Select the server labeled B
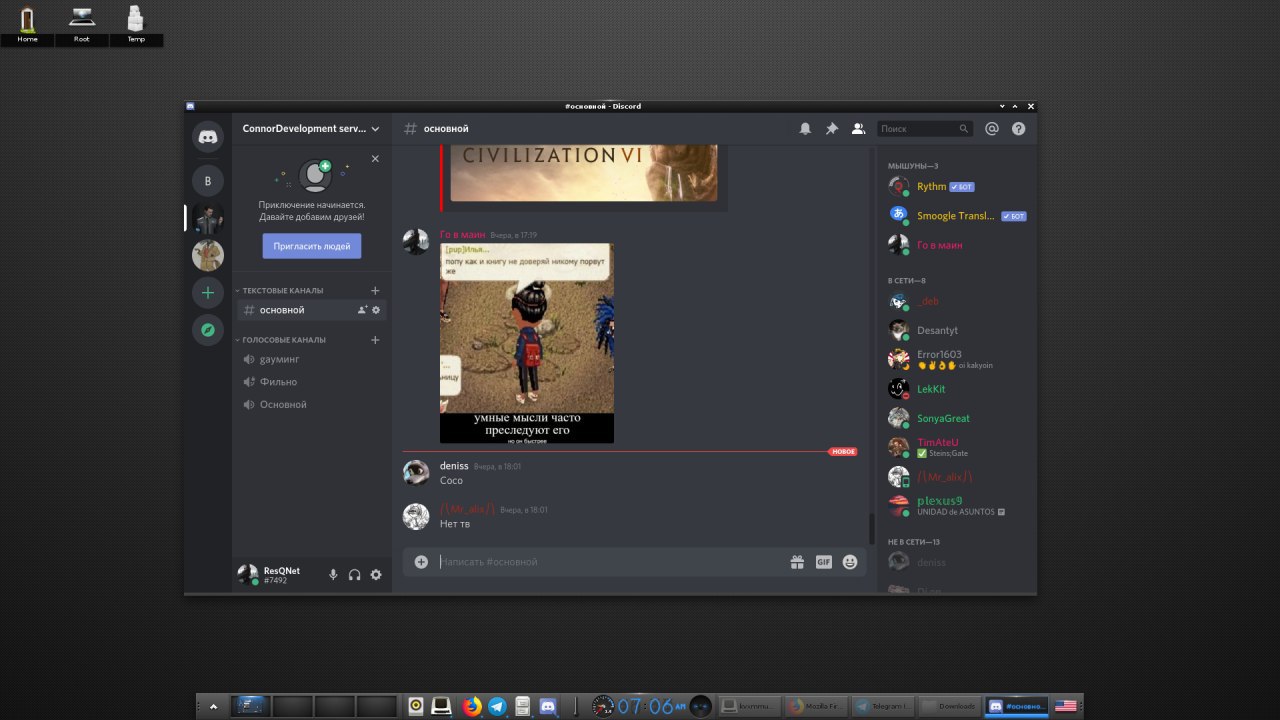The width and height of the screenshot is (1280, 720). coord(208,181)
